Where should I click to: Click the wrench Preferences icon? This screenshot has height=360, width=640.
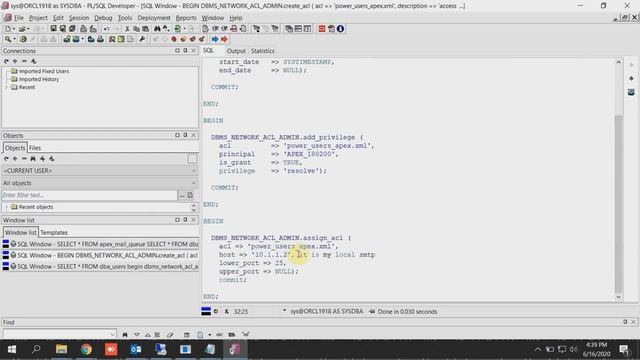pos(142,40)
